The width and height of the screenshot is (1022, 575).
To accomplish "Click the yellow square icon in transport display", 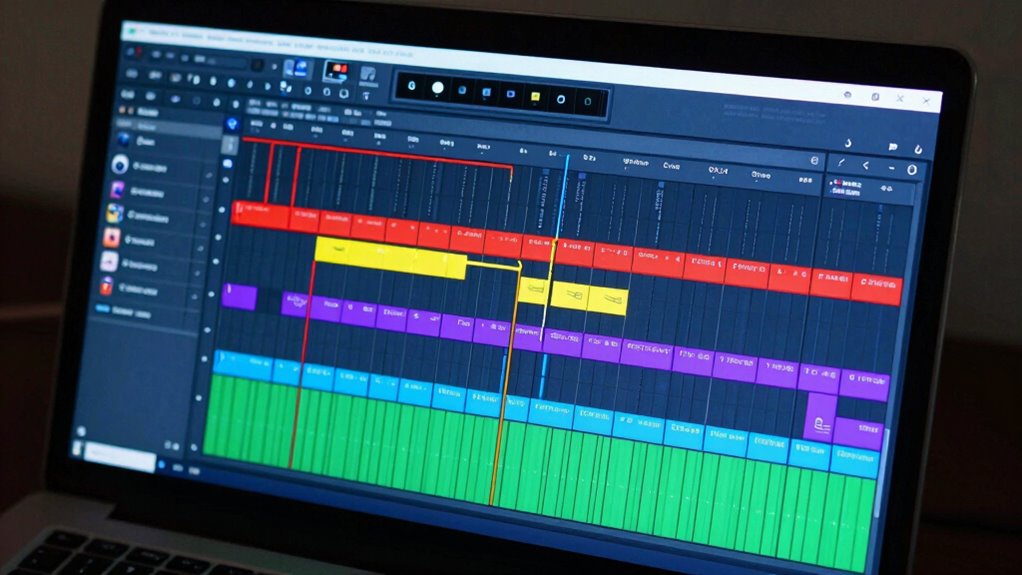I will tap(535, 97).
